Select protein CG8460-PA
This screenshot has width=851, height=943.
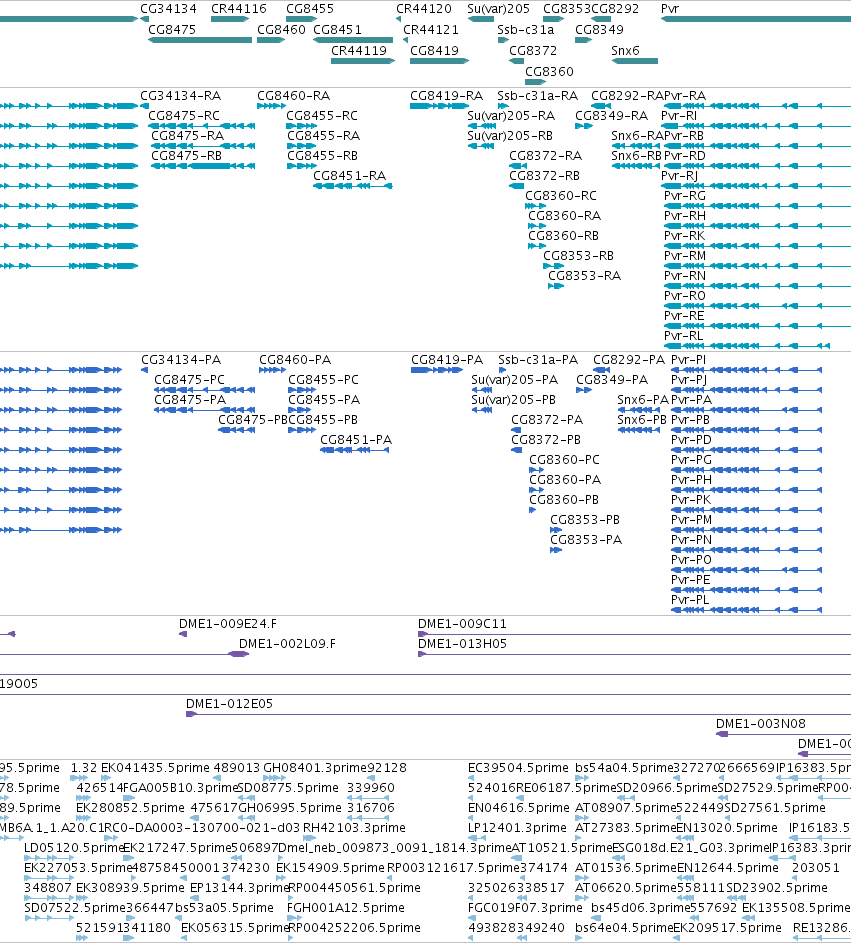(295, 360)
